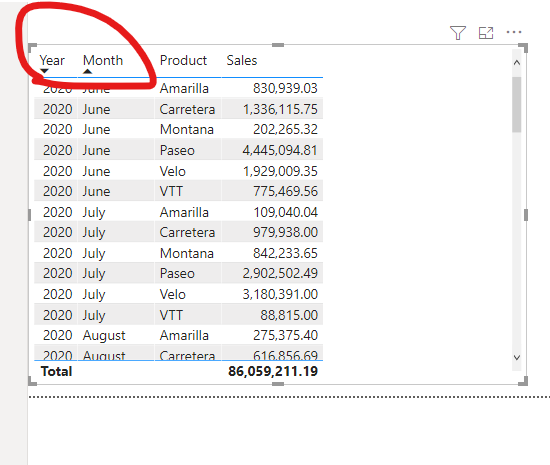Click the vertical scrollbar thumb
550x465 pixels.
[516, 105]
